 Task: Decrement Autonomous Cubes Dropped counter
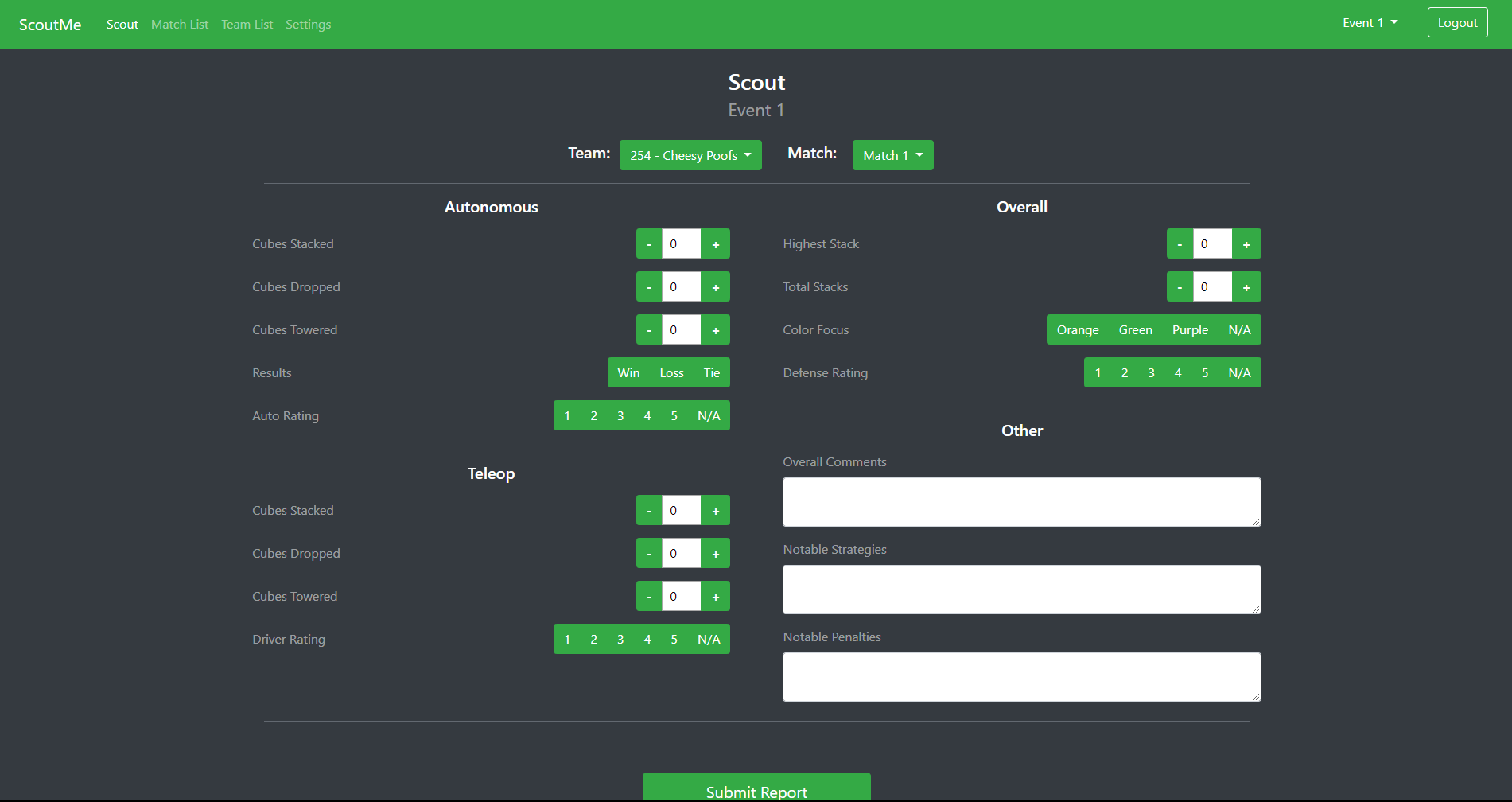(649, 286)
